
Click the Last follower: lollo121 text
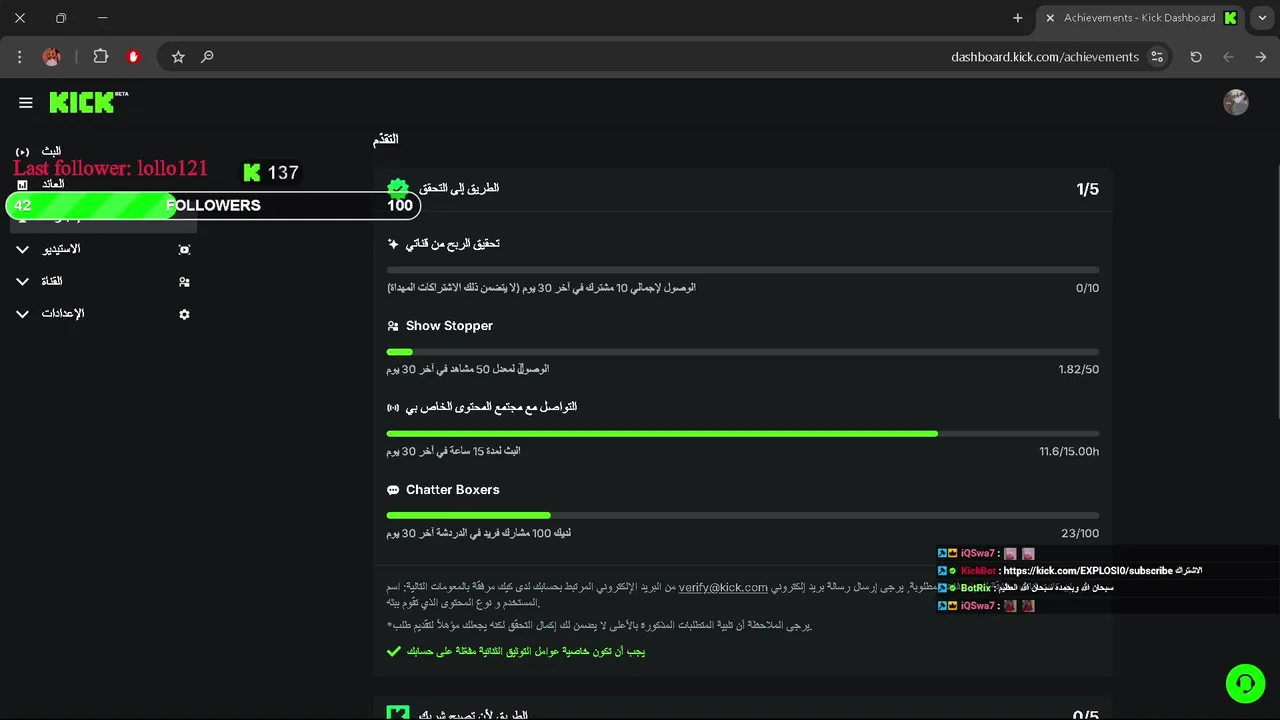[110, 168]
